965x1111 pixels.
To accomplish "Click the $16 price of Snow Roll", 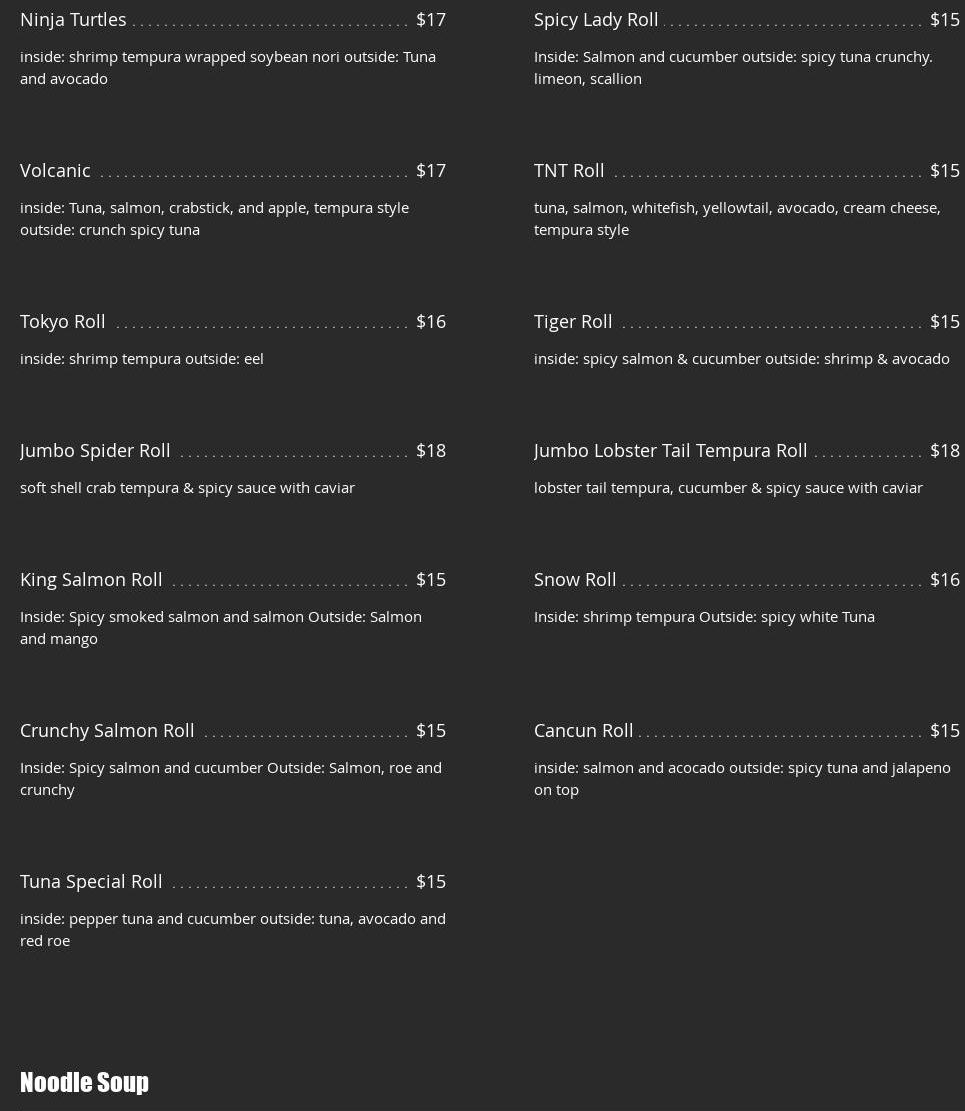I will (x=944, y=580).
